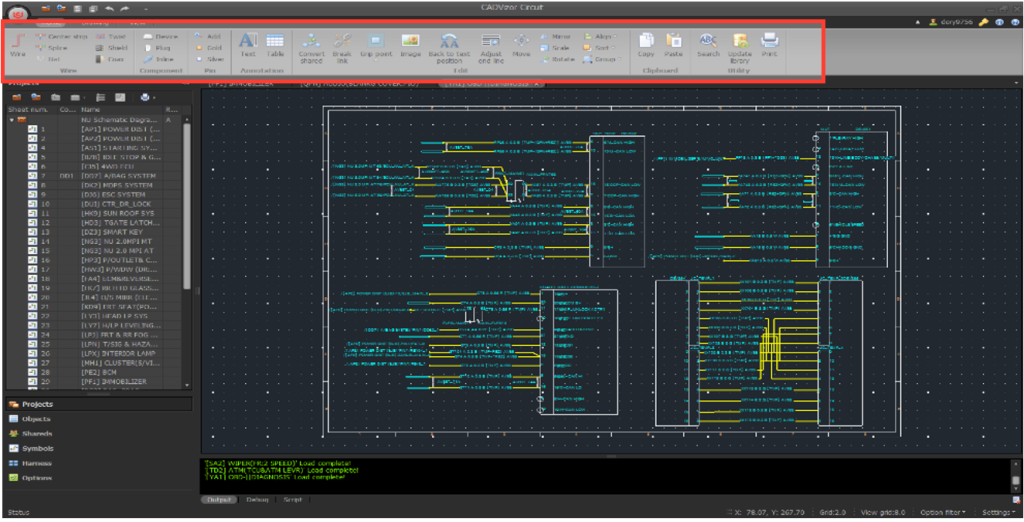
Task: Switch to the Drawing ribbon tab
Action: (94, 24)
